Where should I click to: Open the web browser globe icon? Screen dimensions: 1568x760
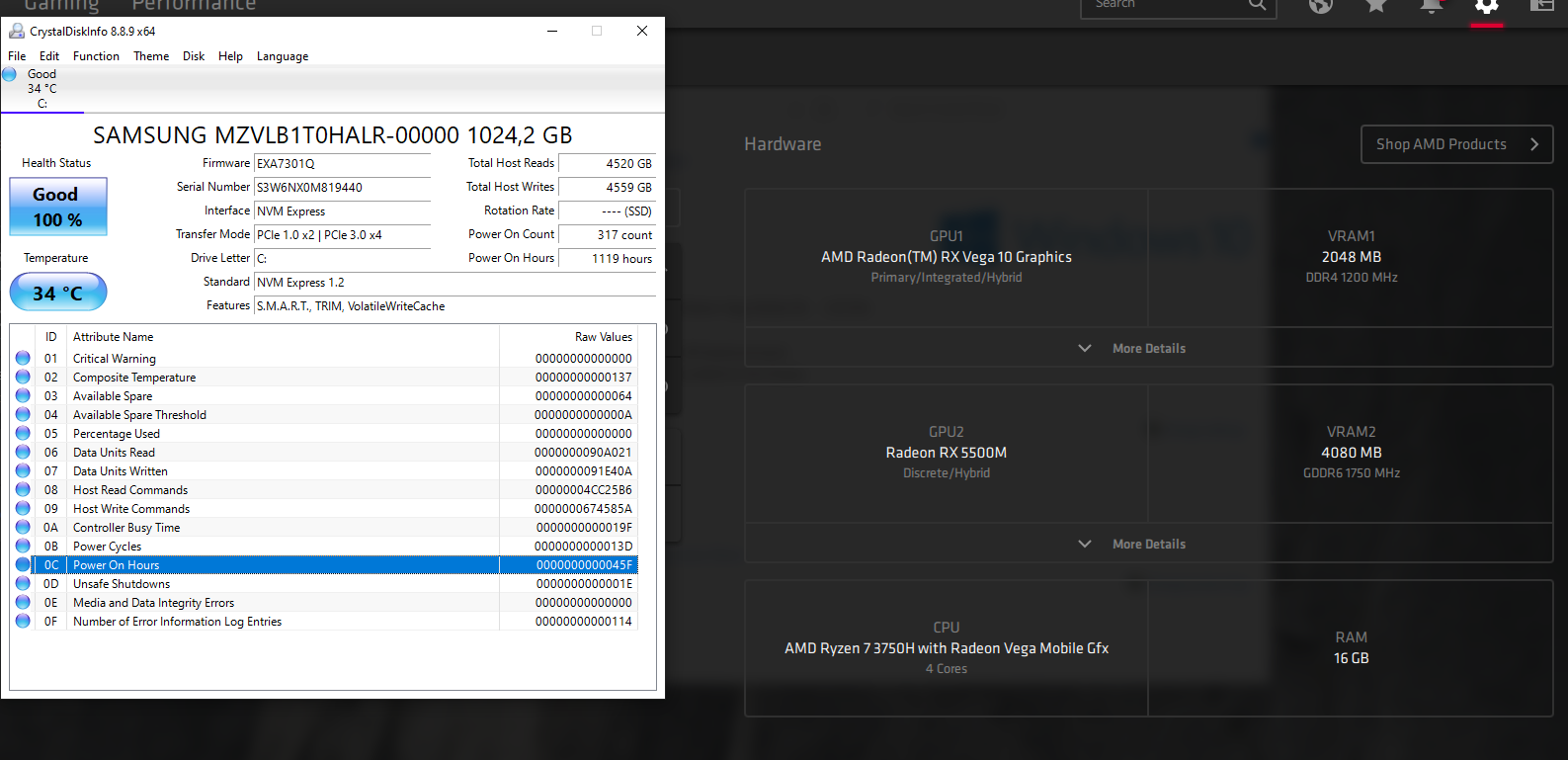coord(1321,6)
